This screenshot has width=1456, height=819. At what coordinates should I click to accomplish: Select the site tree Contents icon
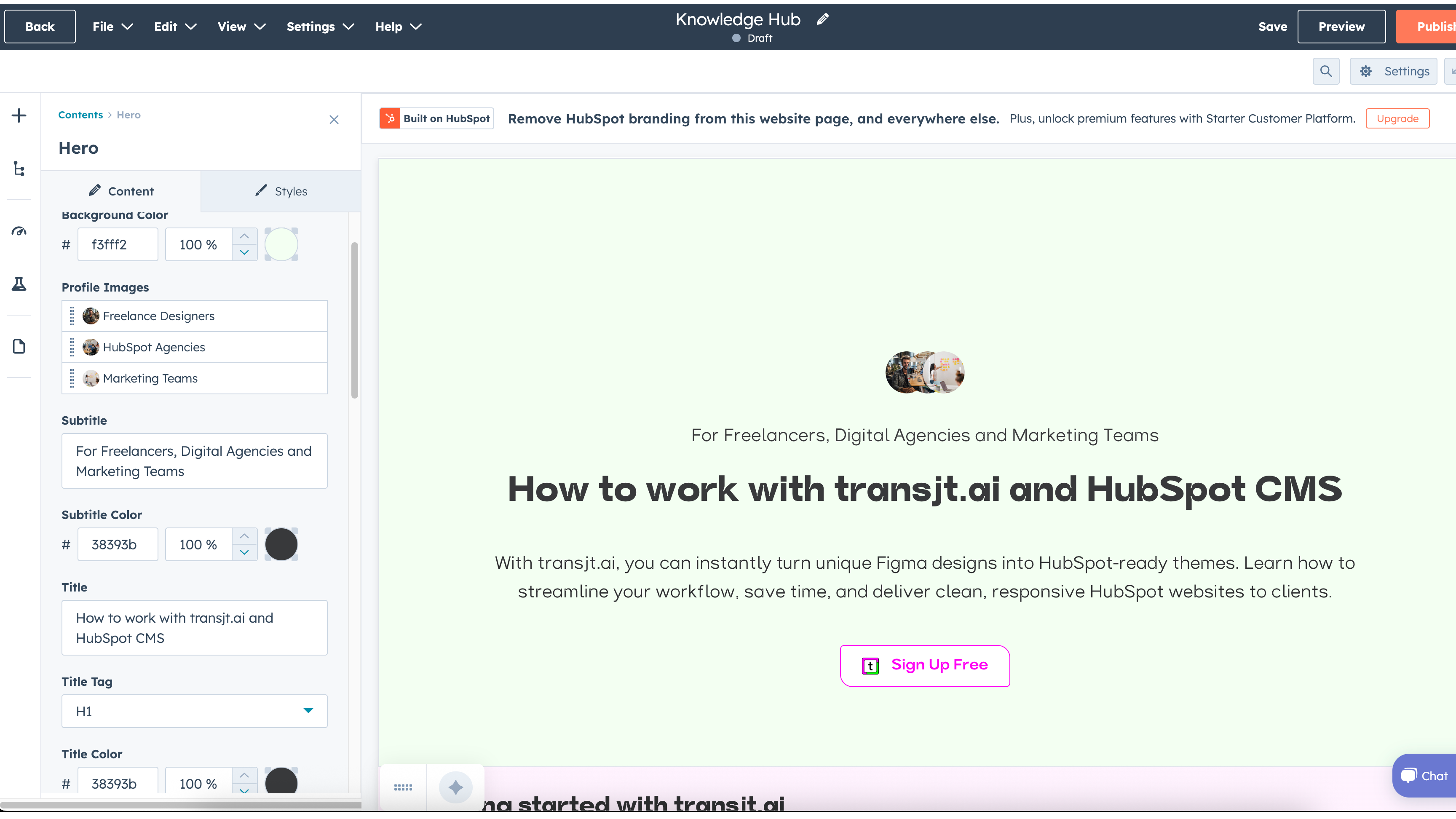(19, 169)
